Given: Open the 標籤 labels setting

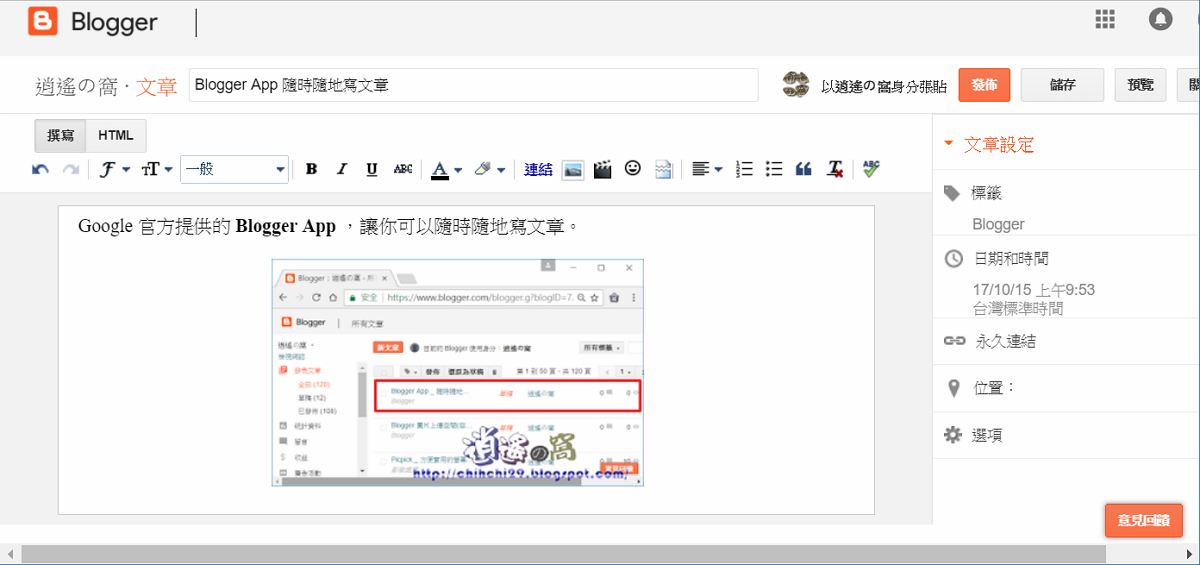Looking at the screenshot, I should pyautogui.click(x=987, y=192).
